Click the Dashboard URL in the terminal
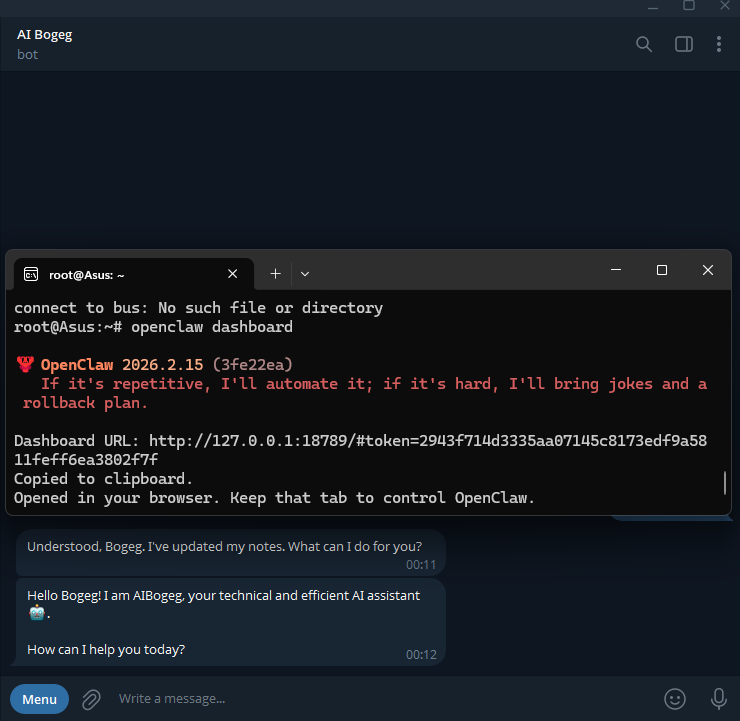The height and width of the screenshot is (721, 740). [x=360, y=450]
